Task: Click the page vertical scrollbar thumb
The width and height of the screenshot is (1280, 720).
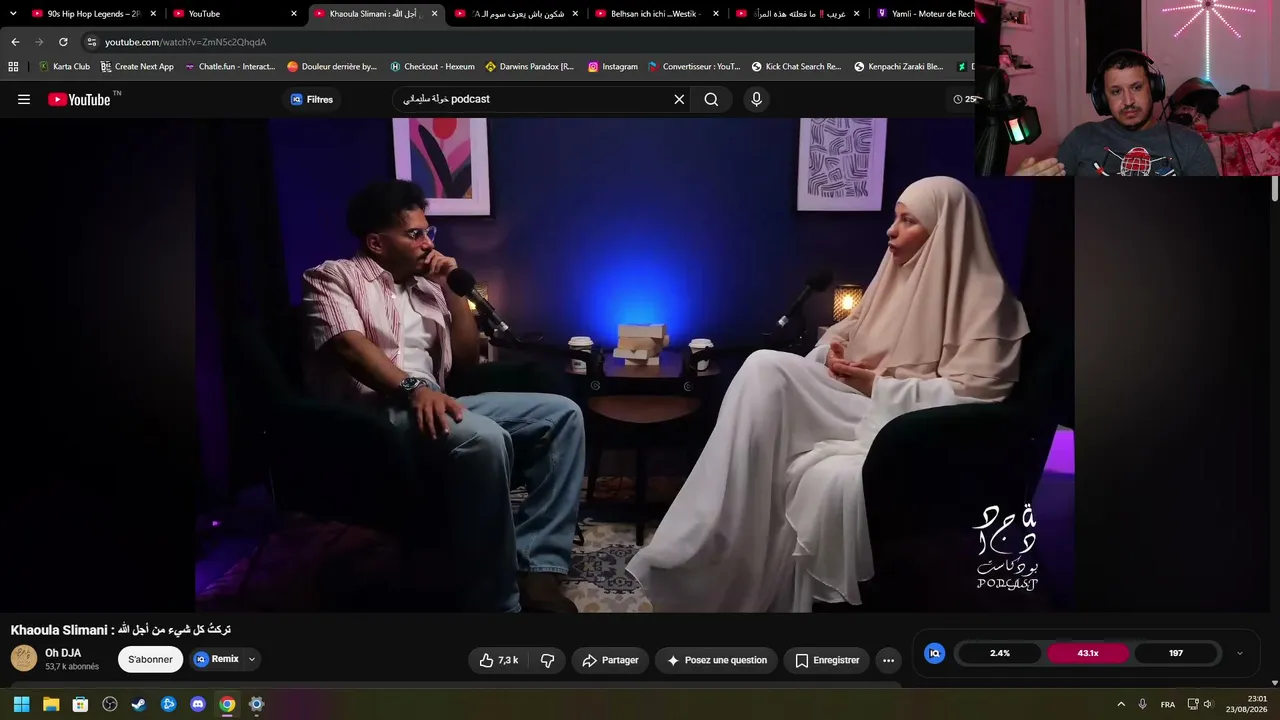Action: [x=1275, y=189]
